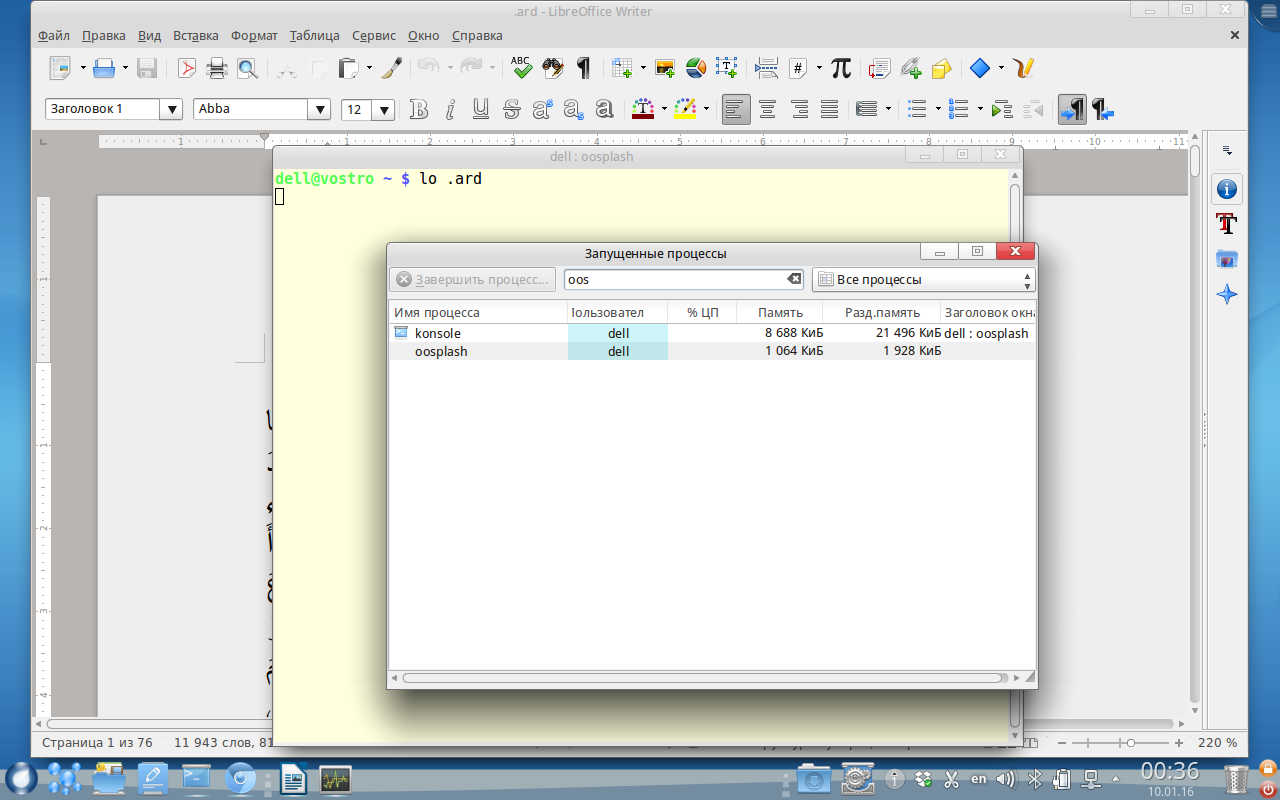This screenshot has height=800, width=1280.
Task: Click the Export as PDF icon
Action: click(x=187, y=68)
